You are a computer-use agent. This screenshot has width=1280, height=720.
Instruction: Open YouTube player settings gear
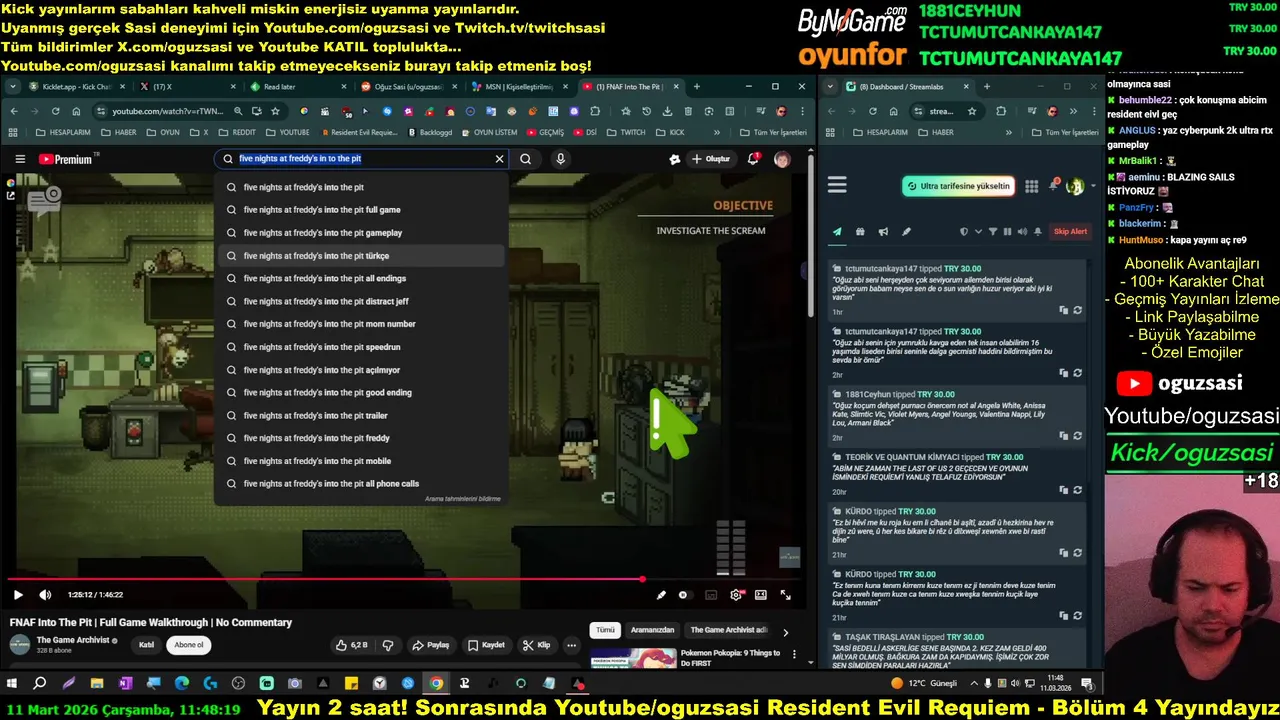[x=736, y=595]
